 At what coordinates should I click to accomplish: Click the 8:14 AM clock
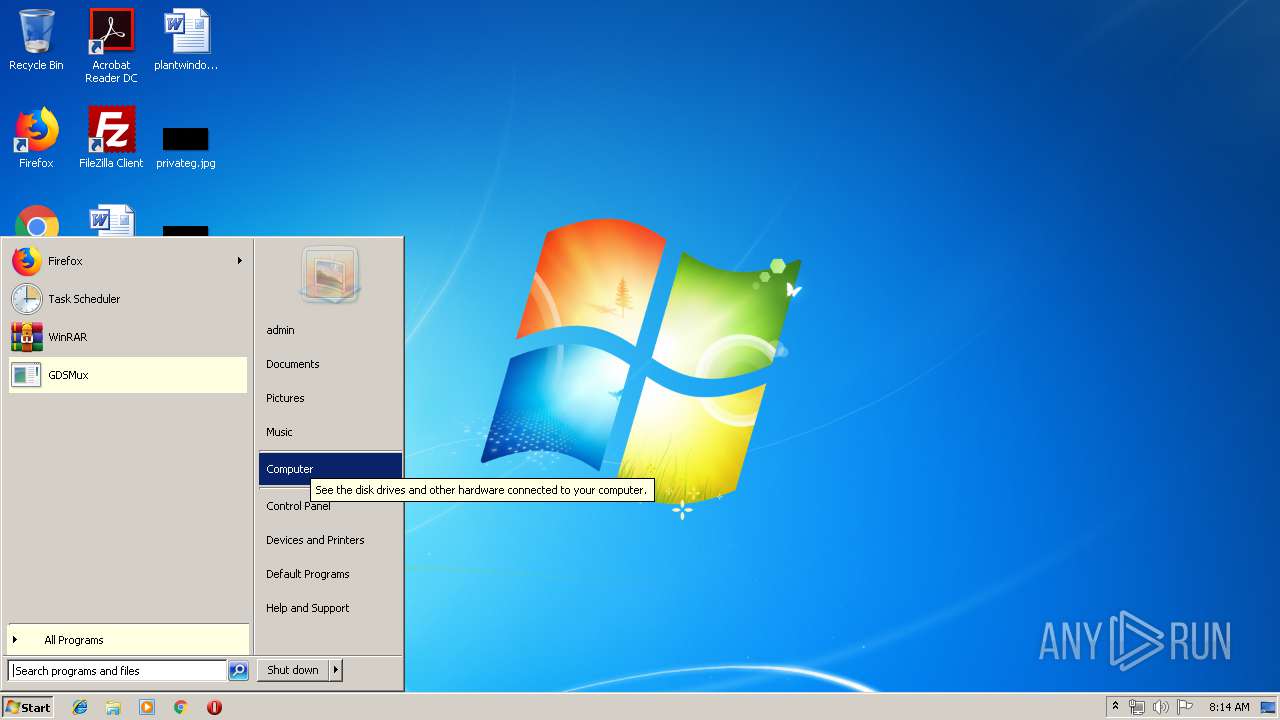1229,707
